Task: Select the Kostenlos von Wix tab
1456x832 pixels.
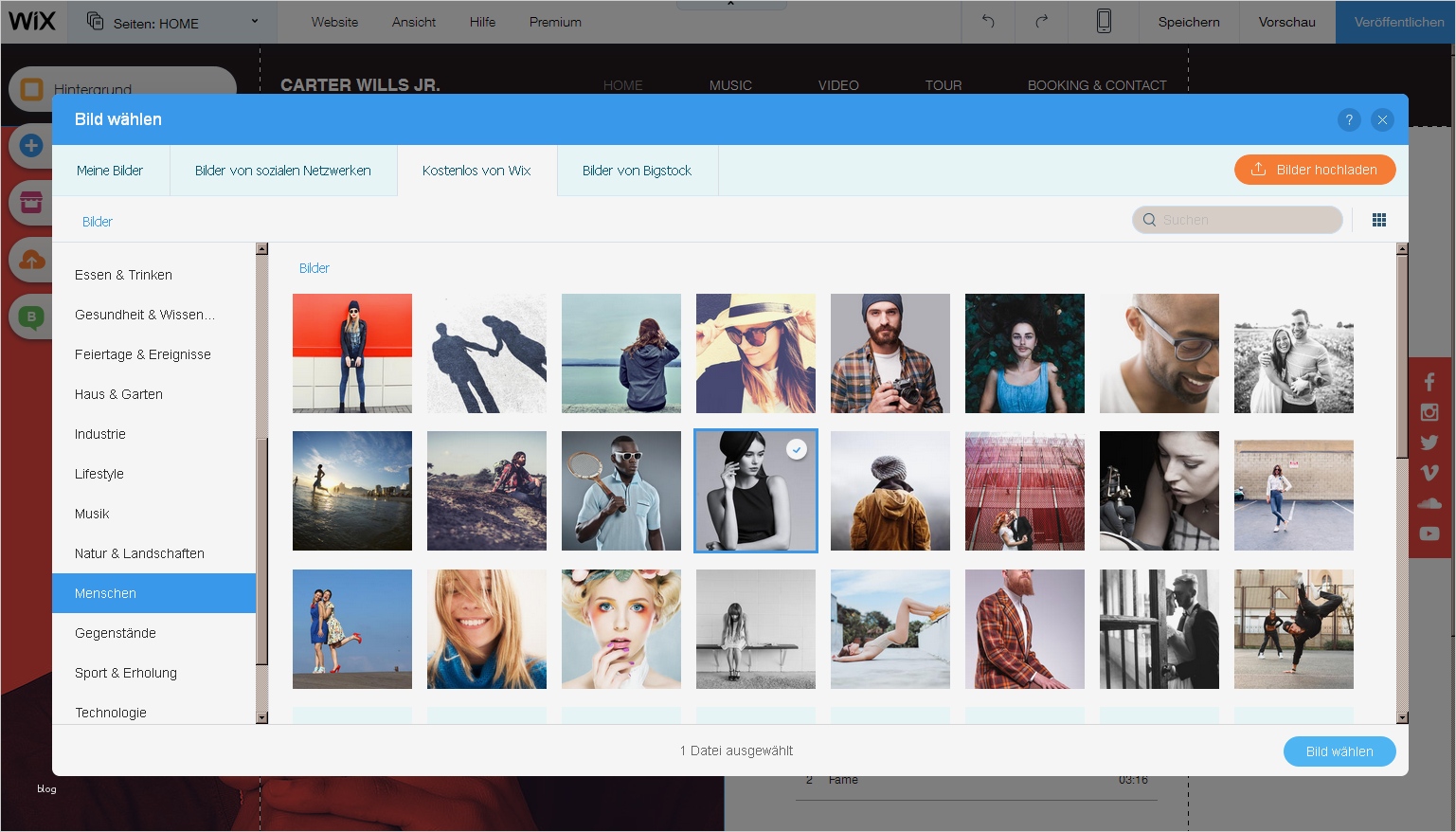Action: [x=476, y=171]
